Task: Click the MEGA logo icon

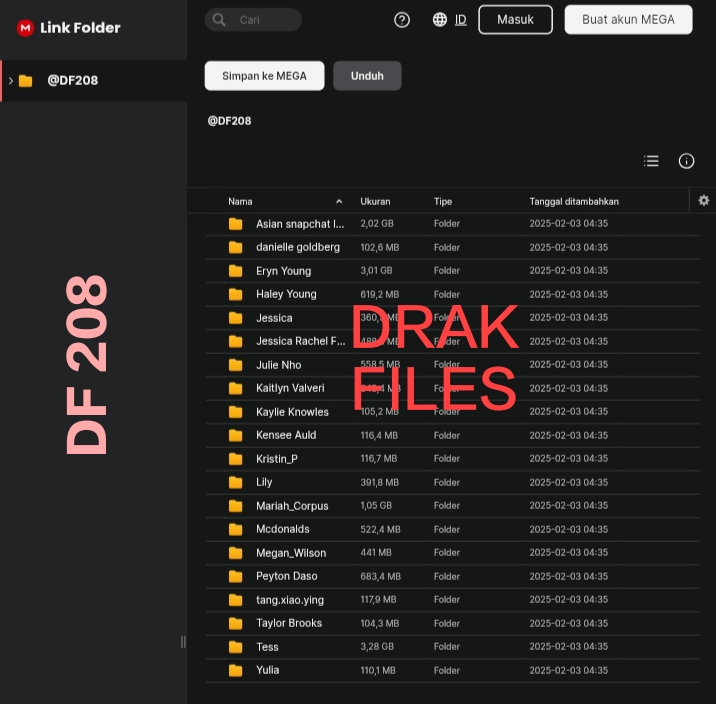Action: point(25,28)
